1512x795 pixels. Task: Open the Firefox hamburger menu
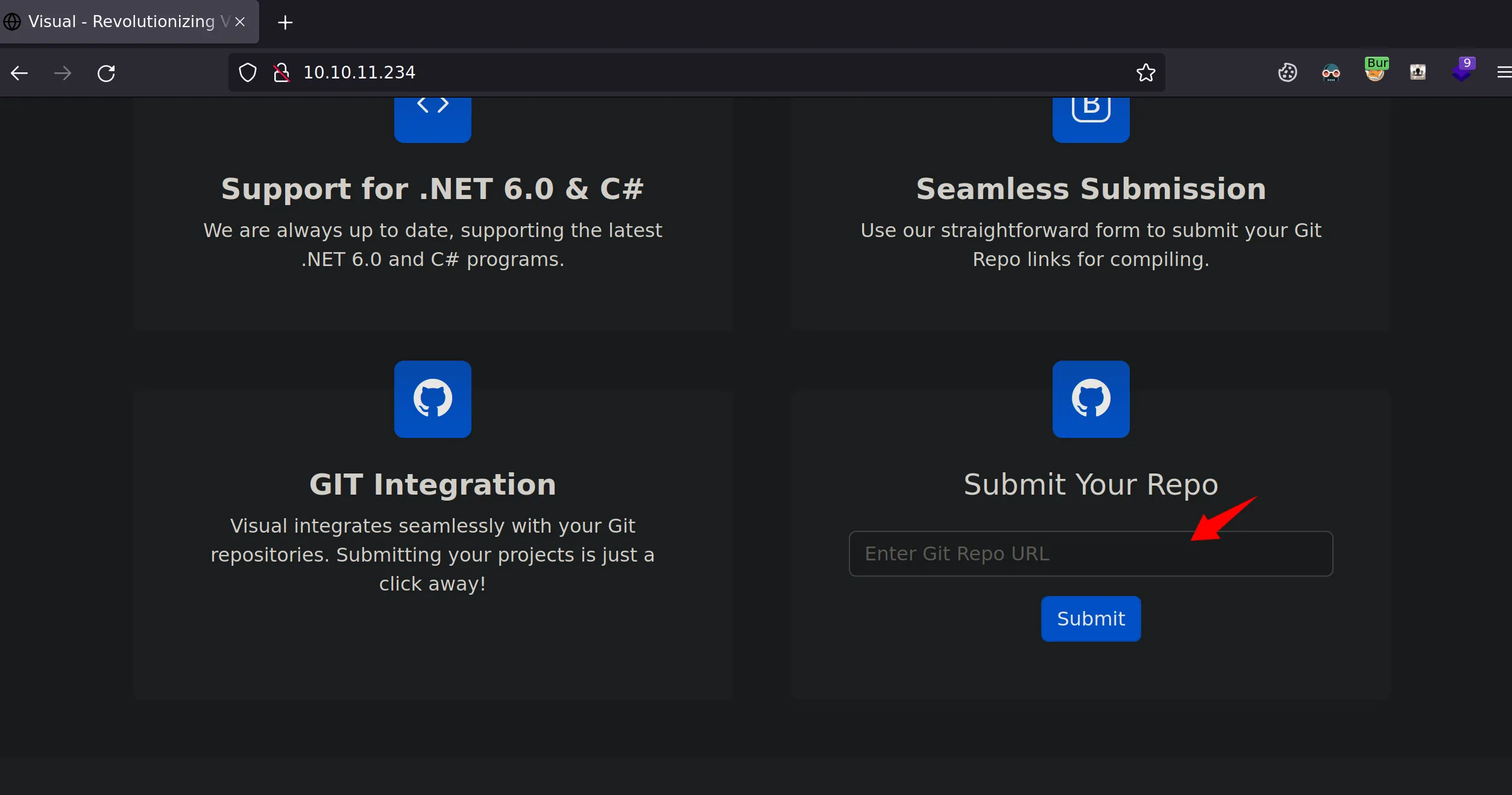pos(1504,72)
